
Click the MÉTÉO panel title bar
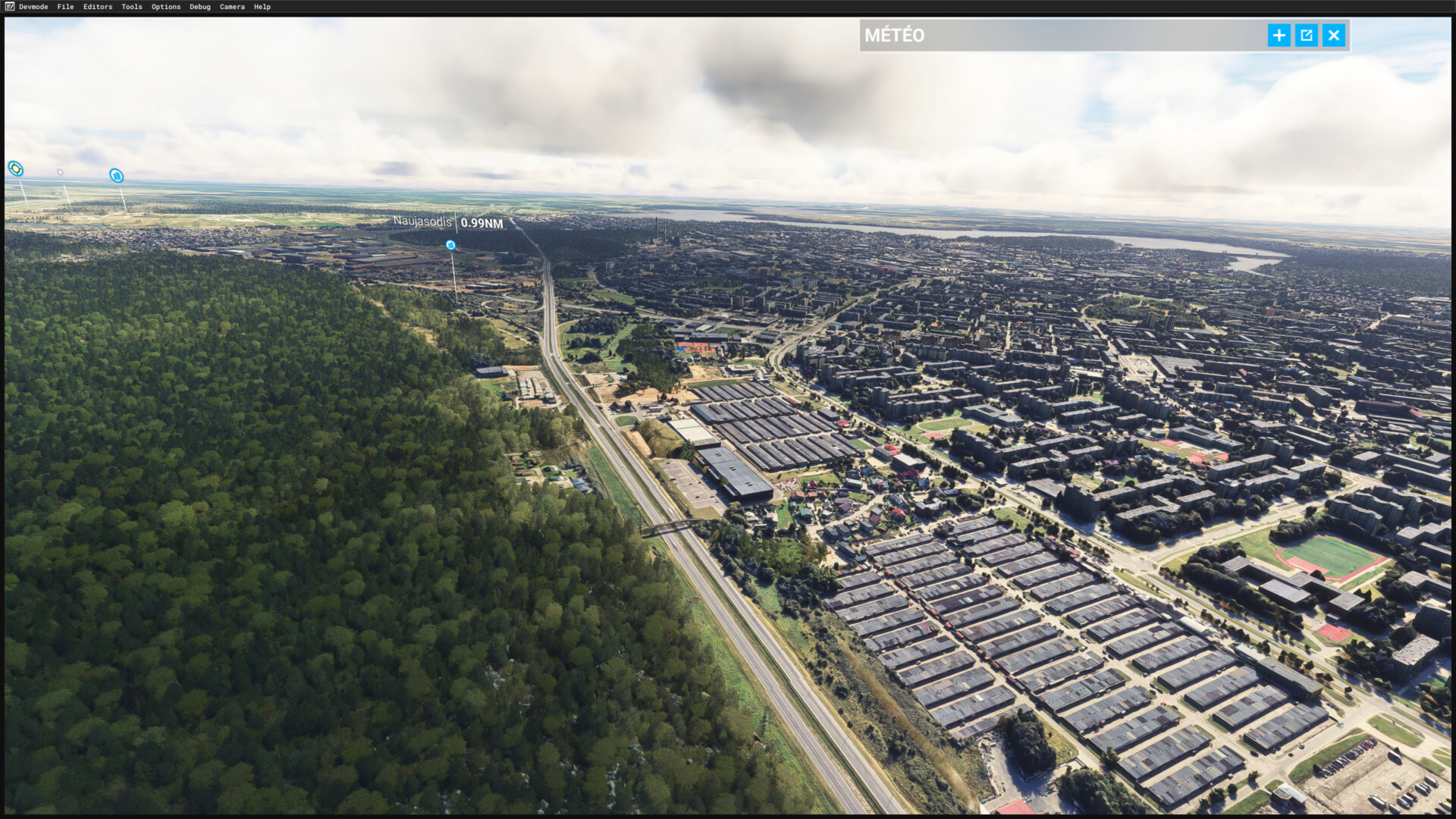[x=1062, y=36]
